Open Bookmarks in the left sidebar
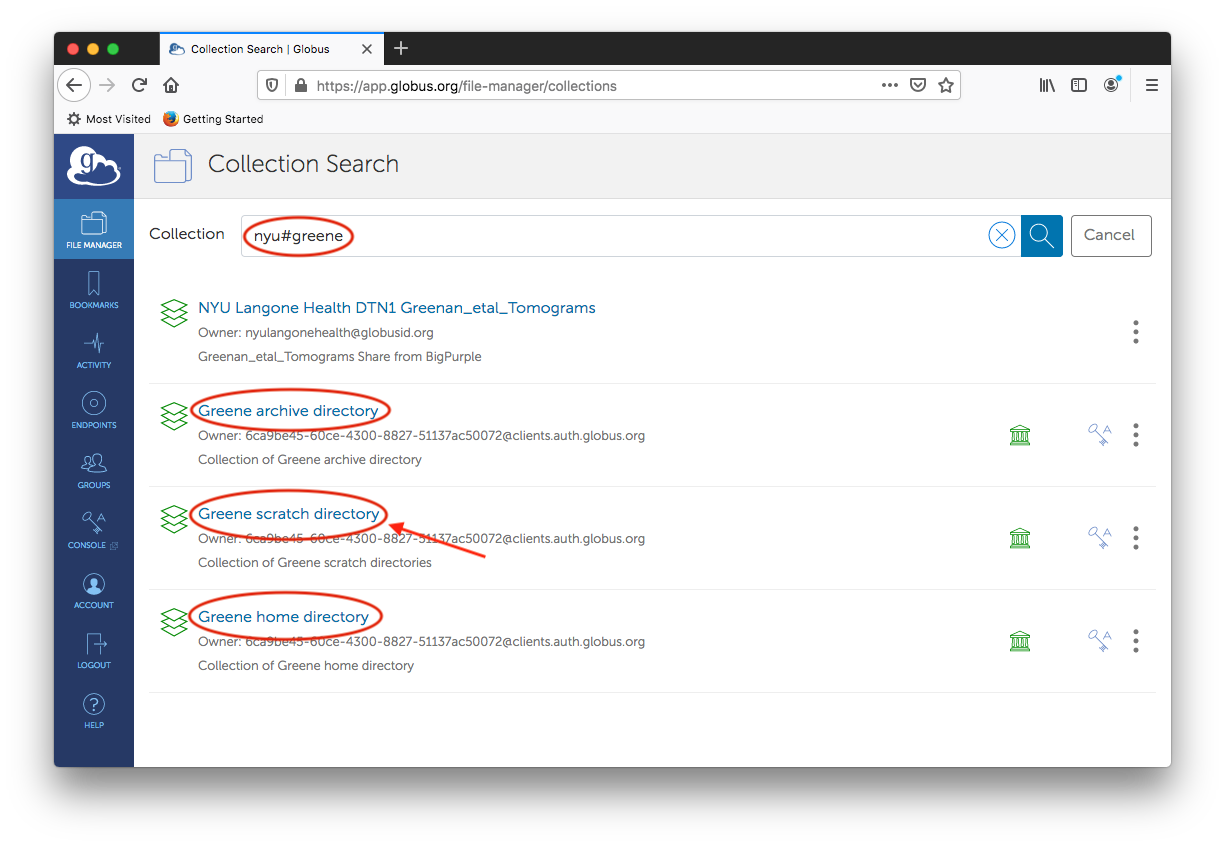 (x=94, y=289)
